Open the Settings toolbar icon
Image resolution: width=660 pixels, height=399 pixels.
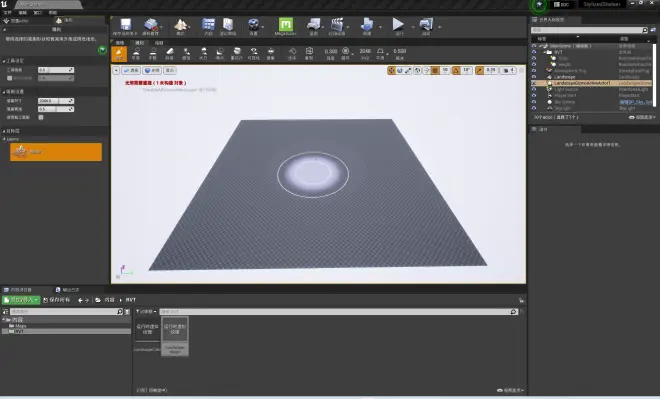(253, 26)
